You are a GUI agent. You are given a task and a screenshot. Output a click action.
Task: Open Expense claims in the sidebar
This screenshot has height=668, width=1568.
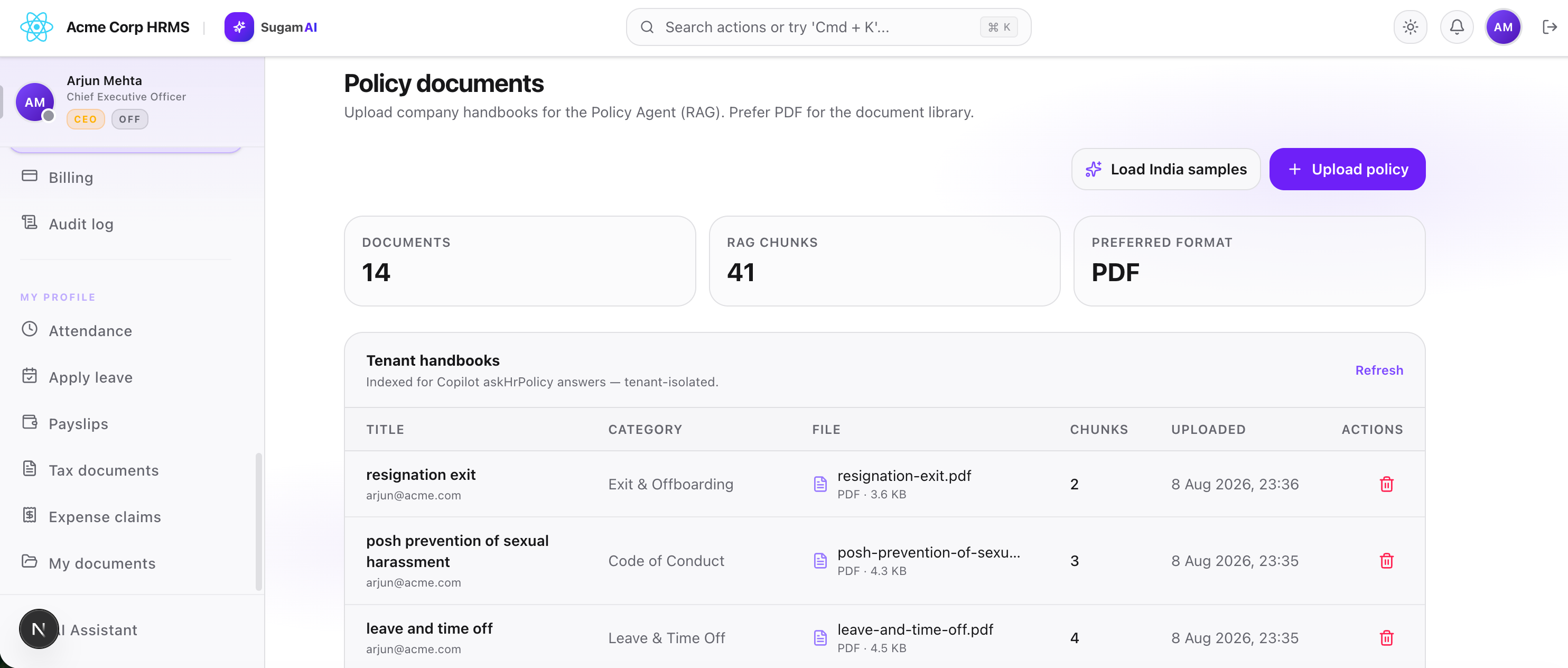(x=125, y=516)
